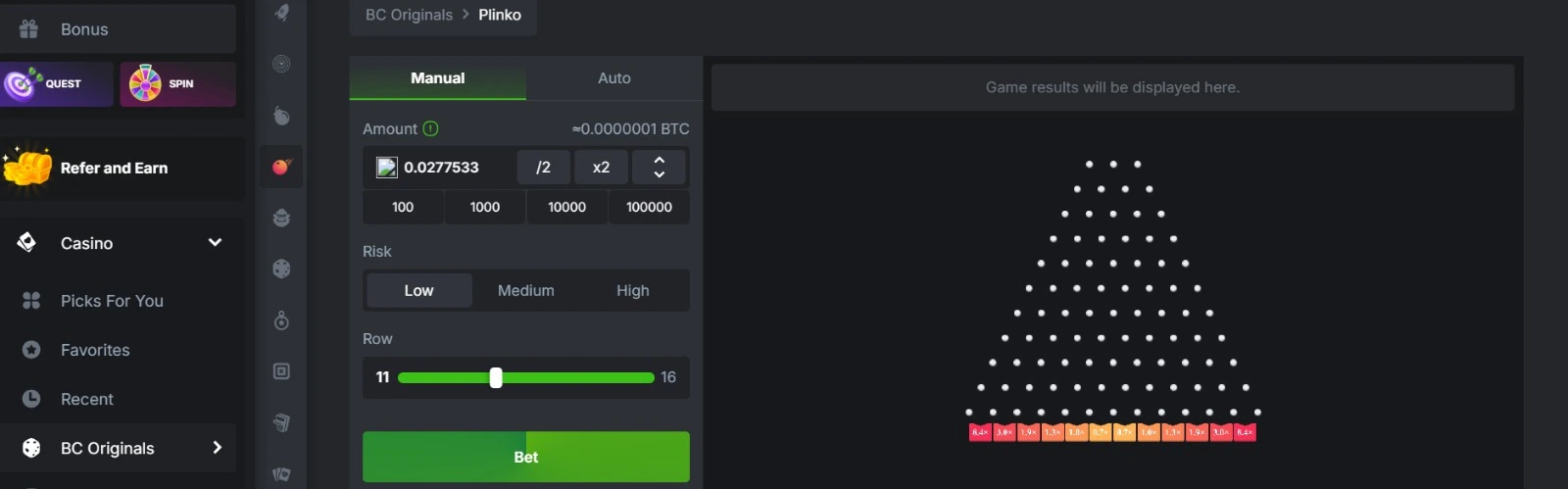Open the Spin wheel banner
Viewport: 1568px width, 489px height.
177,84
